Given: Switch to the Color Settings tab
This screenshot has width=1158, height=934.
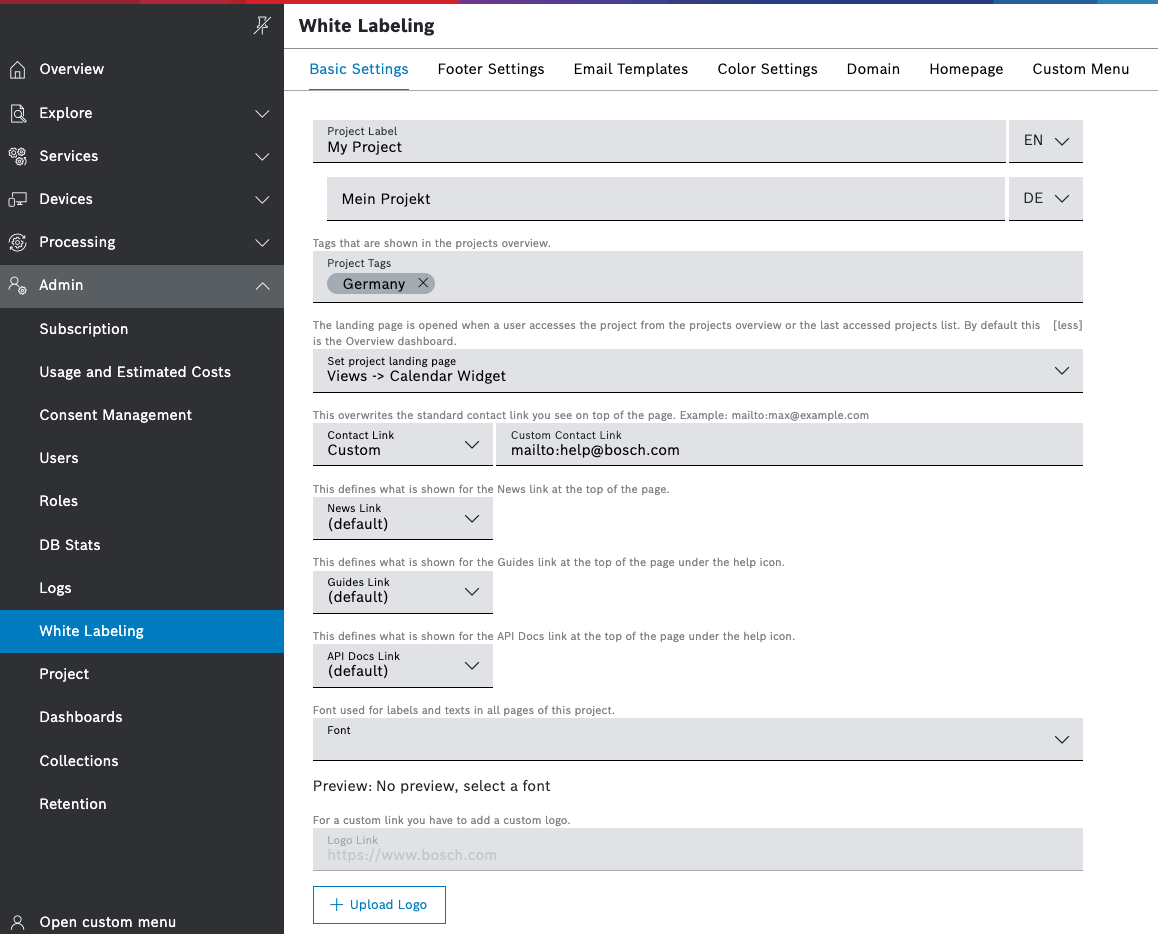Looking at the screenshot, I should 767,69.
